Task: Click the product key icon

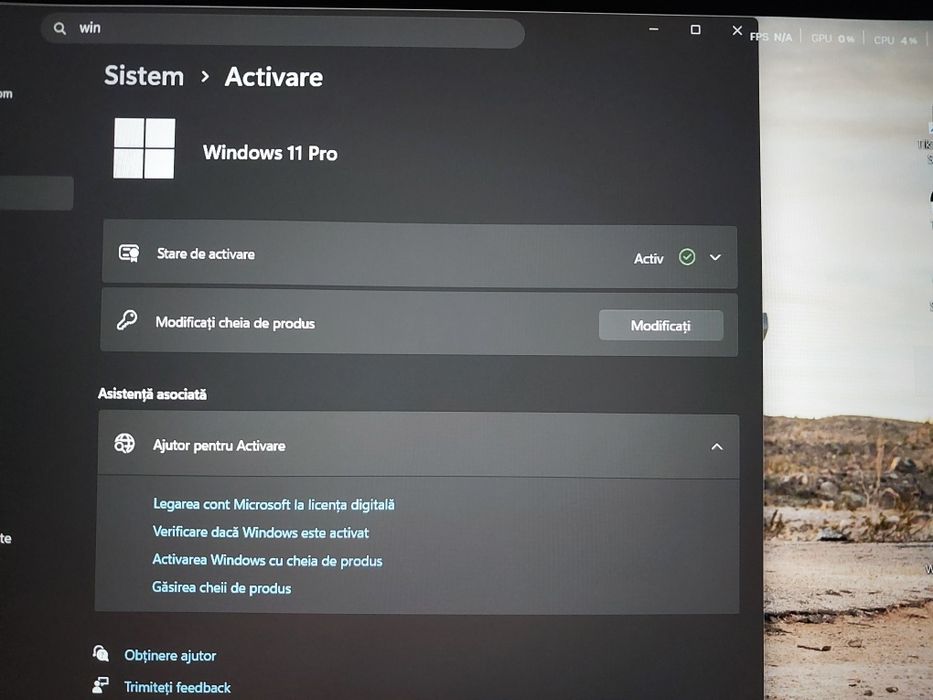Action: pos(127,321)
